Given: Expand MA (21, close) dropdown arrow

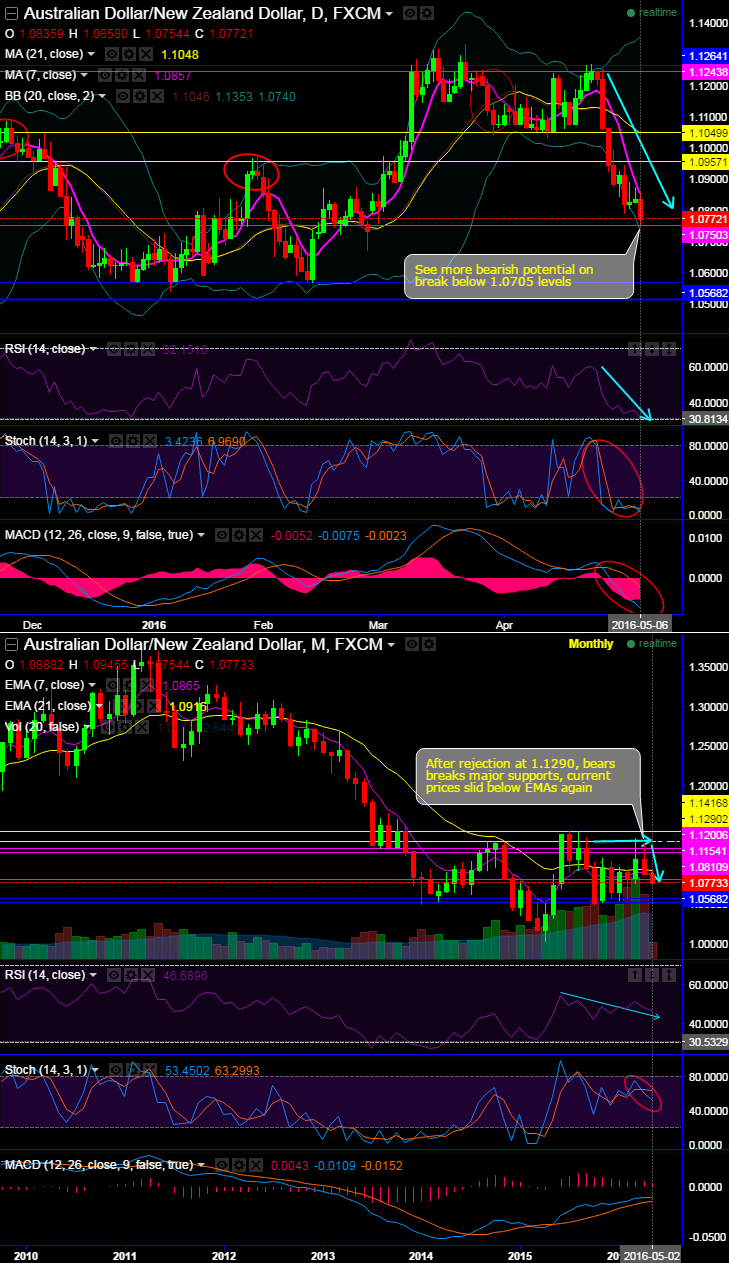Looking at the screenshot, I should coord(92,54).
